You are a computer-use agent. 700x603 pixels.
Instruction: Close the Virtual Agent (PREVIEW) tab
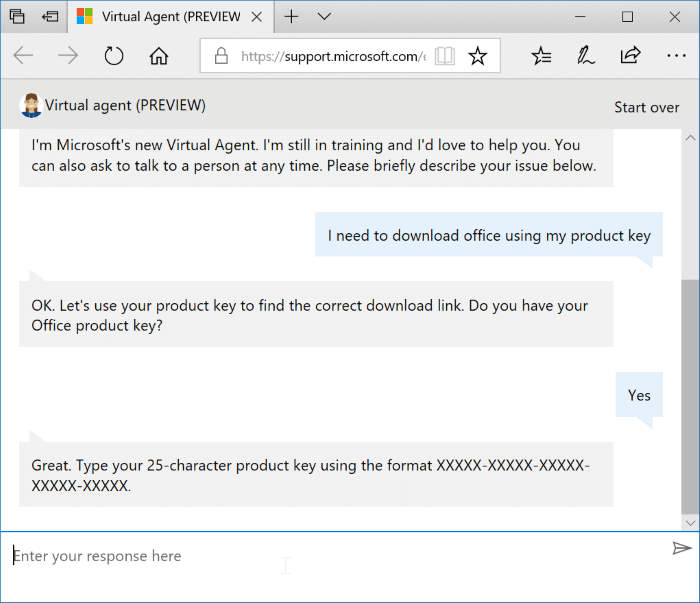[256, 17]
